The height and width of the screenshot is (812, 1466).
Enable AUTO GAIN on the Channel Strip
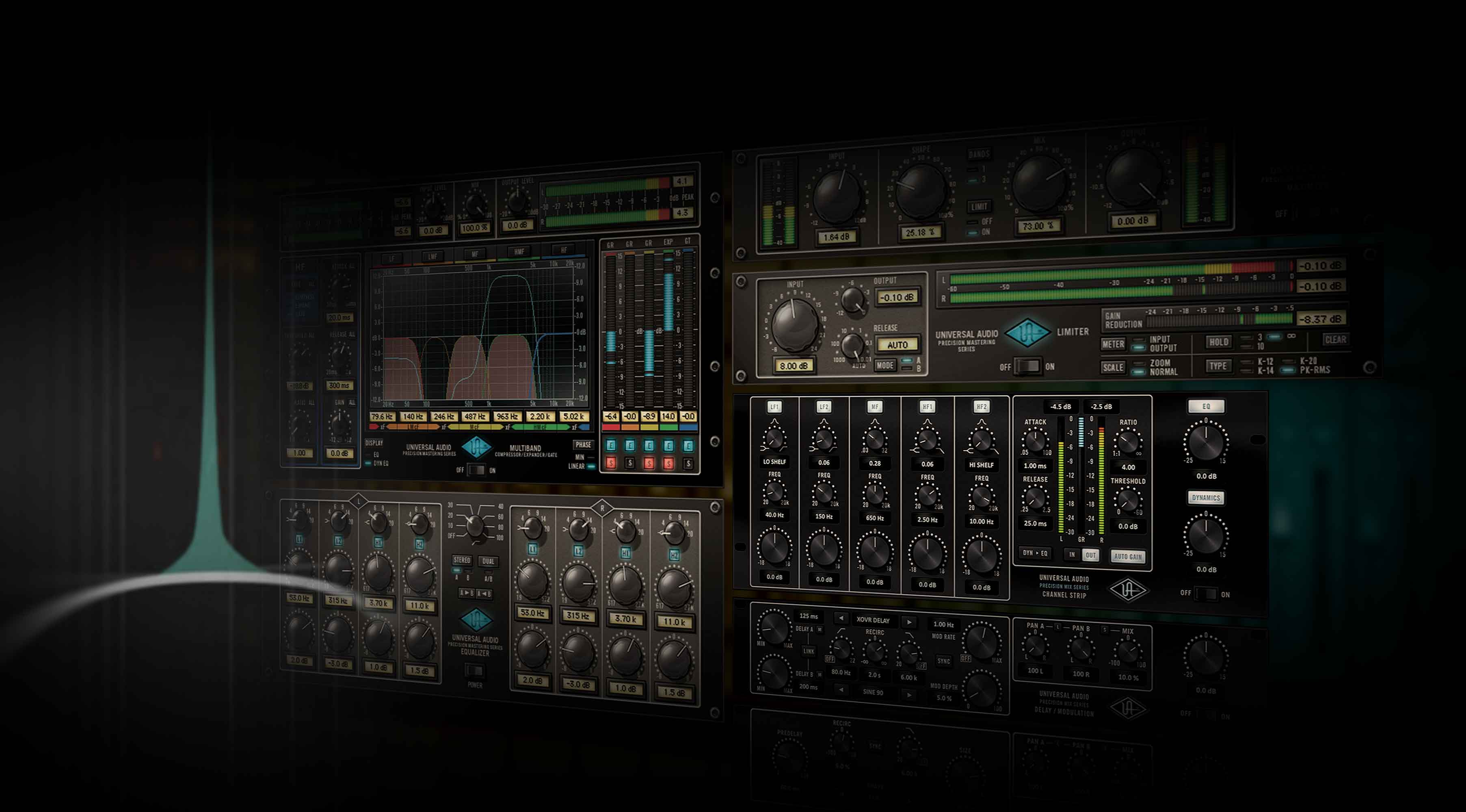tap(1129, 556)
